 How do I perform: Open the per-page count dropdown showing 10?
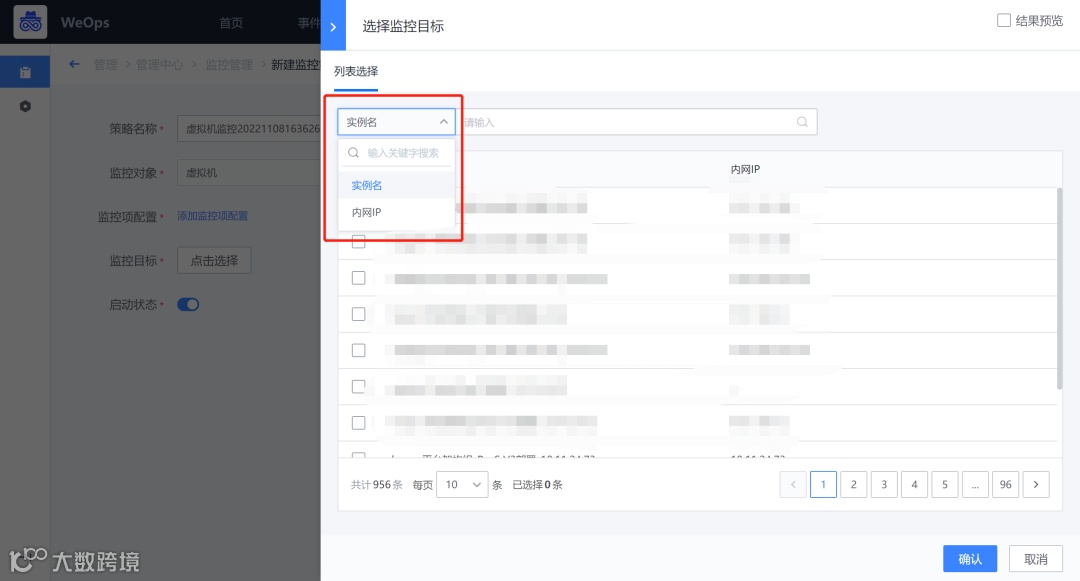(x=462, y=485)
